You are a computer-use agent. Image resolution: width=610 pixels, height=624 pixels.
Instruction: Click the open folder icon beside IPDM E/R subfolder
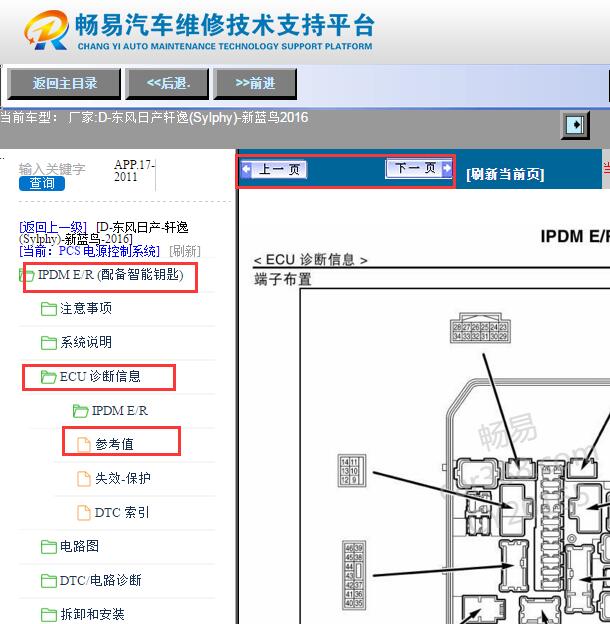pyautogui.click(x=80, y=411)
